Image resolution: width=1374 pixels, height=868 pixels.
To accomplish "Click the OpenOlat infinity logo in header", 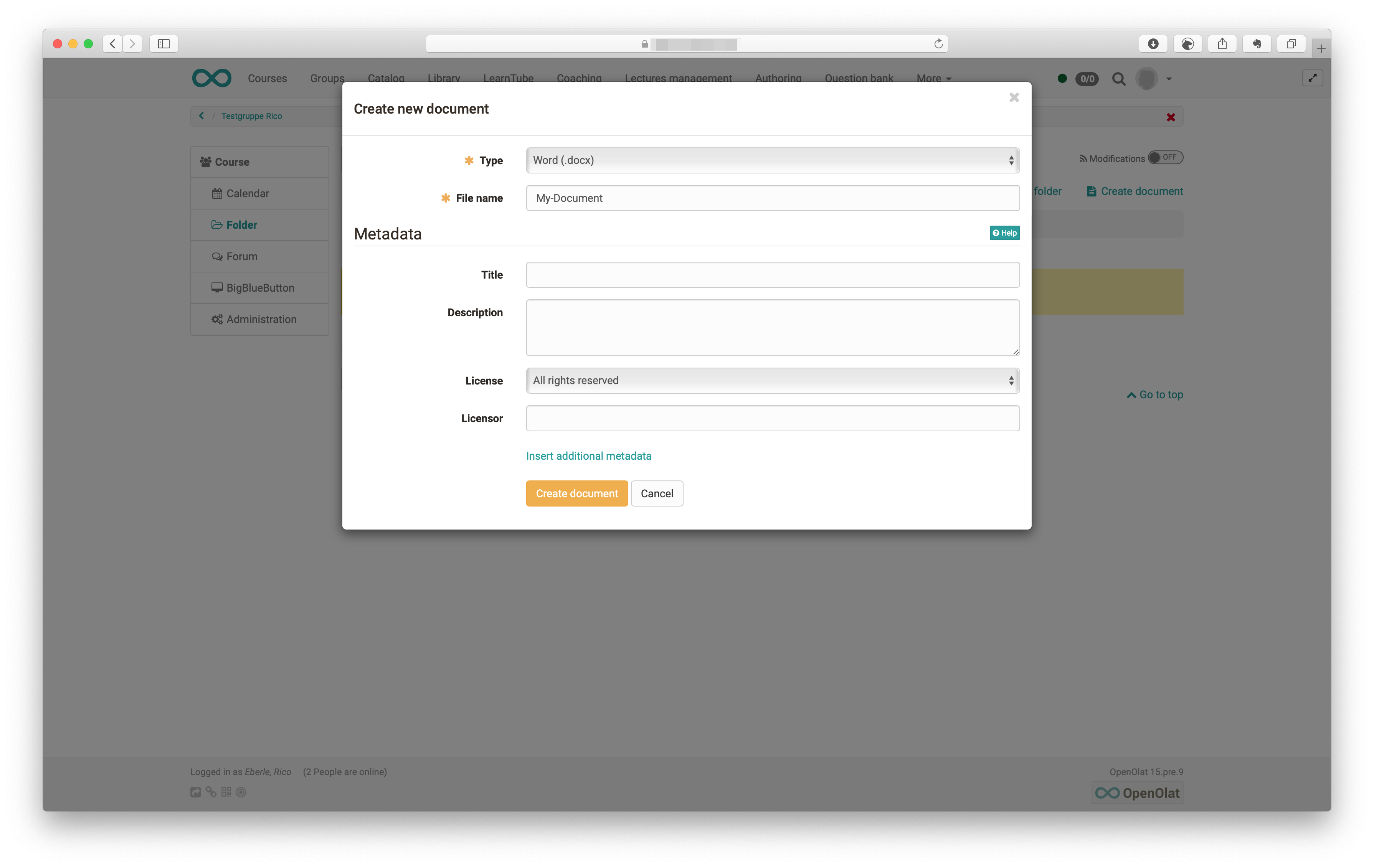I will point(212,78).
